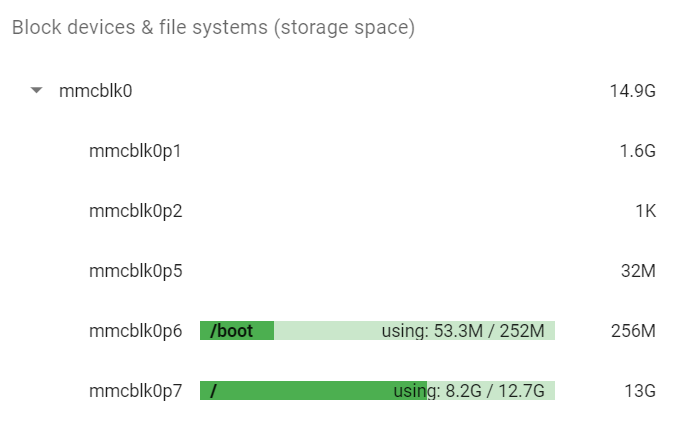The height and width of the screenshot is (428, 684).
Task: Click the 32M size of mmcblk0p5
Action: coord(638,271)
